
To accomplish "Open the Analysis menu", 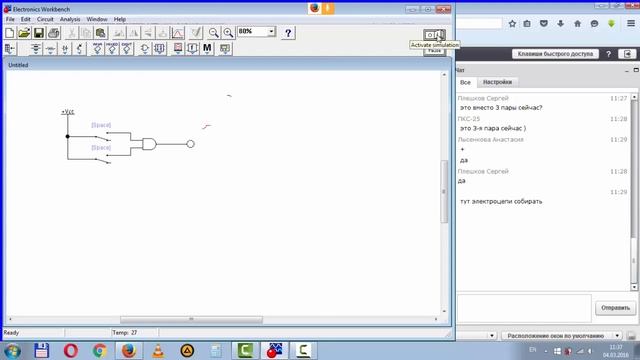I will pyautogui.click(x=70, y=19).
